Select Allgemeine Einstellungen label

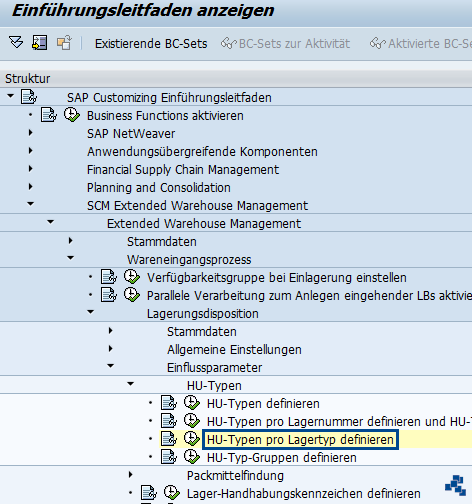[x=234, y=350]
